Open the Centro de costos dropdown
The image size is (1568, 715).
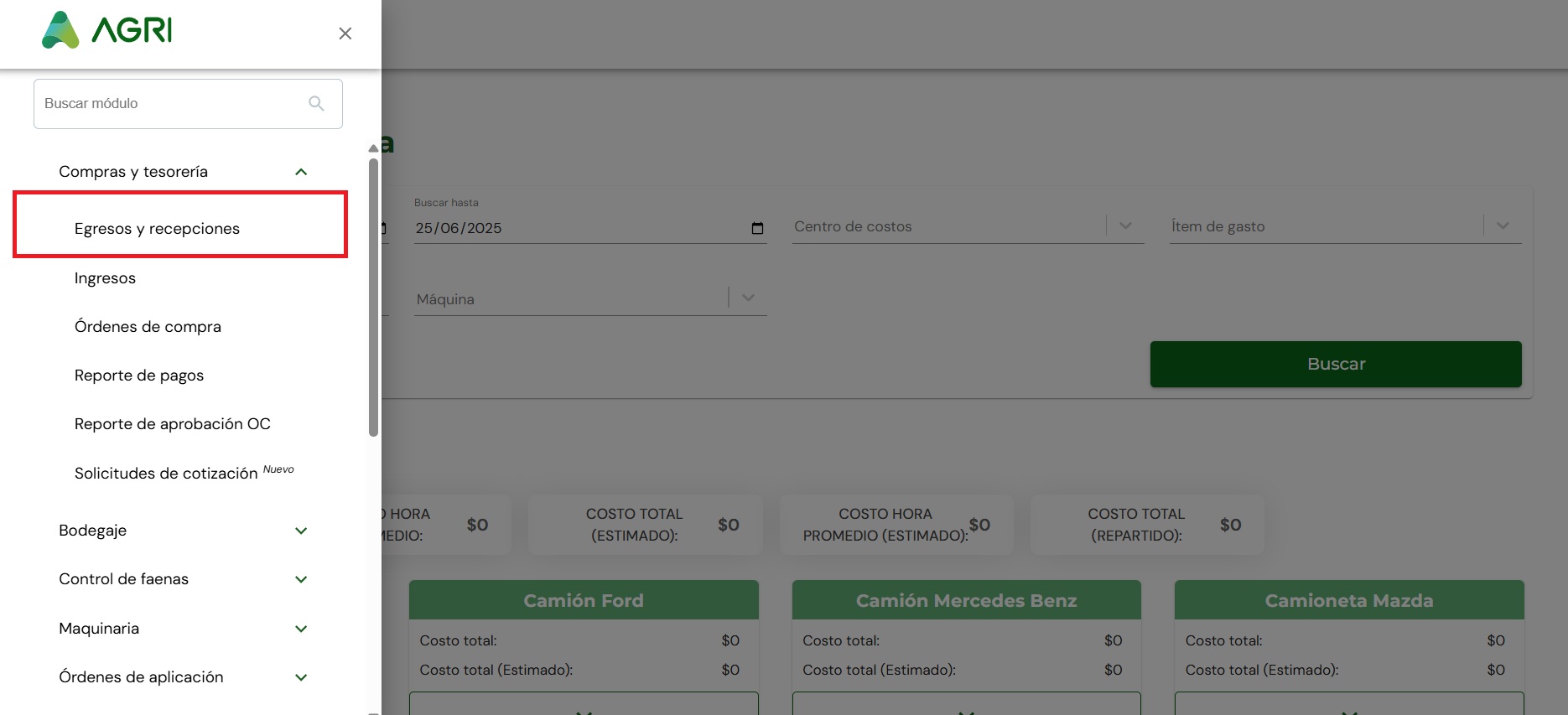tap(968, 226)
